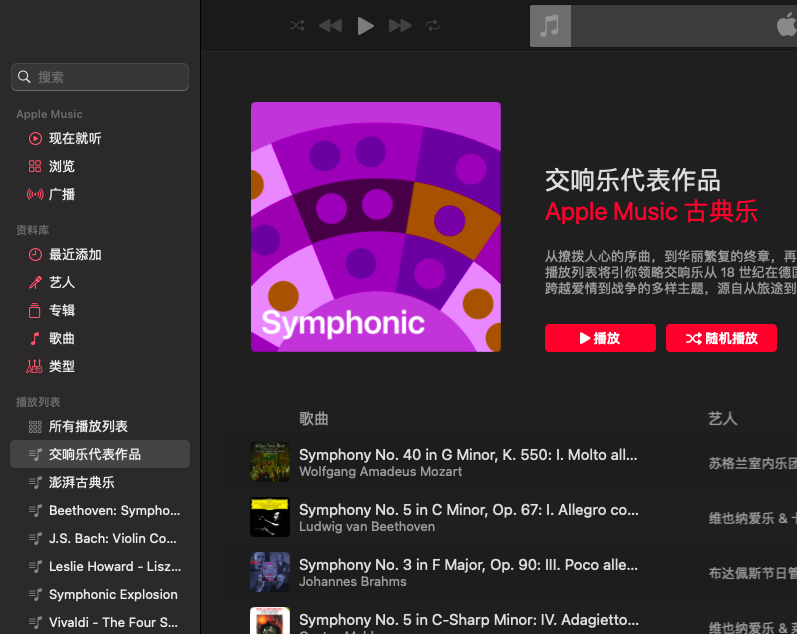Focus the 搜索 search field

coord(100,77)
